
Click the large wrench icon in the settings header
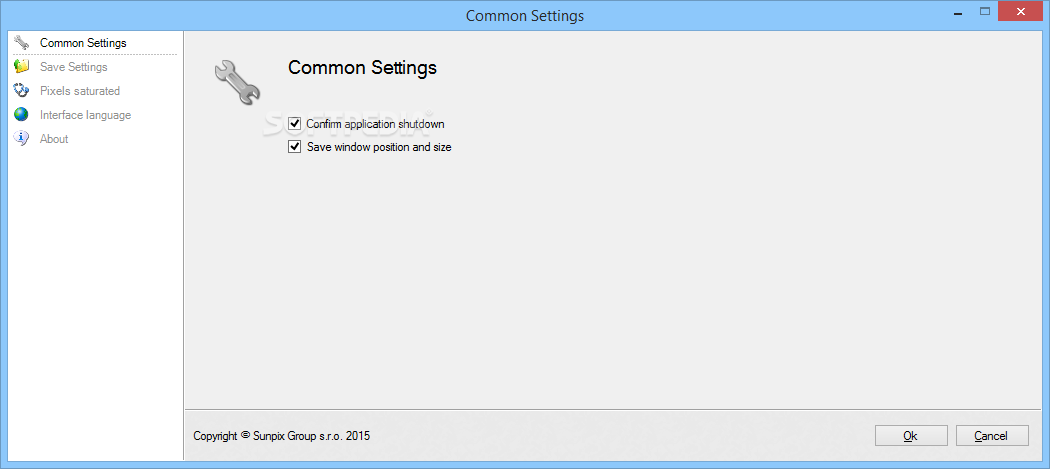click(x=238, y=82)
